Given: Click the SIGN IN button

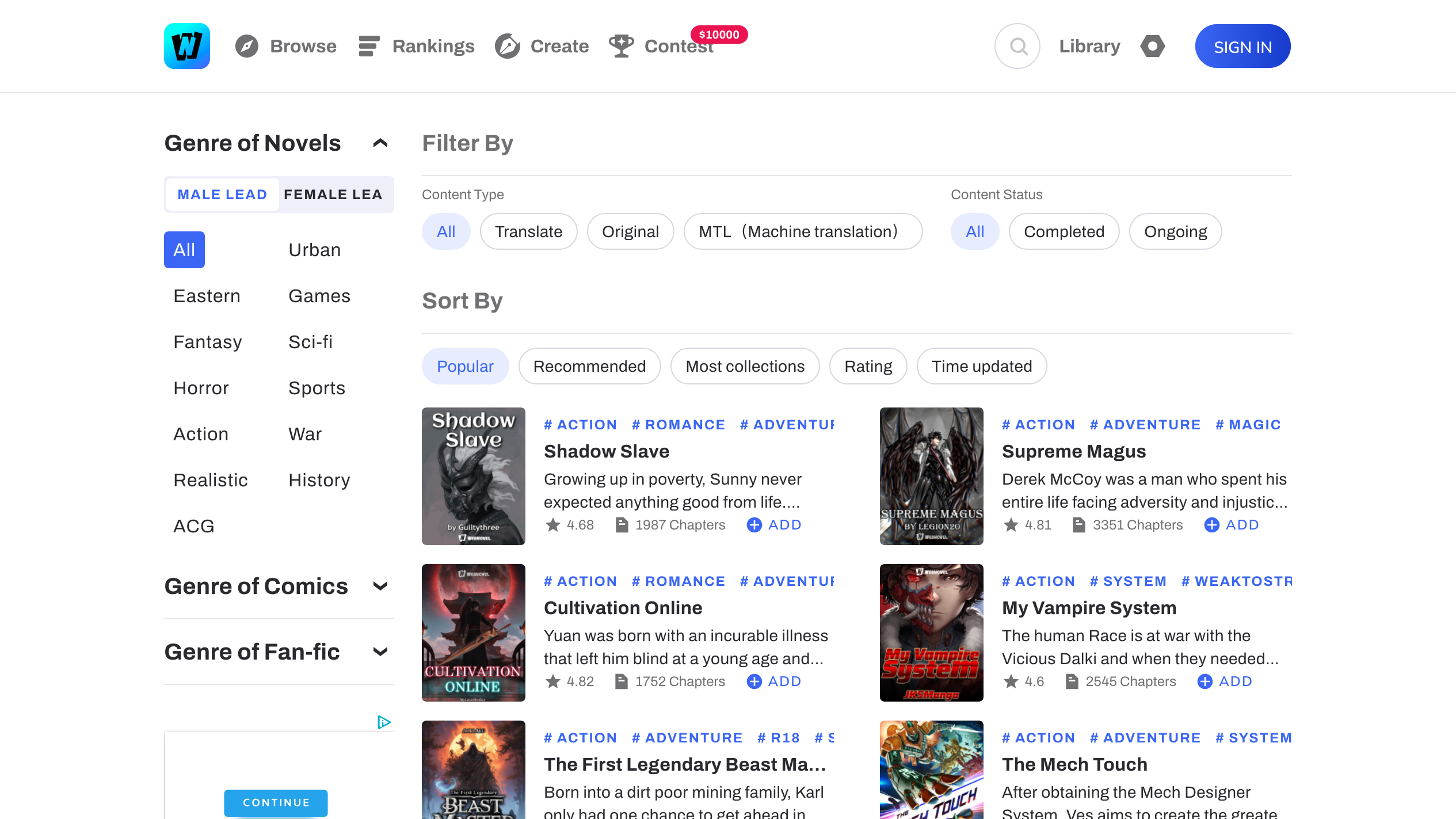Looking at the screenshot, I should tap(1242, 46).
